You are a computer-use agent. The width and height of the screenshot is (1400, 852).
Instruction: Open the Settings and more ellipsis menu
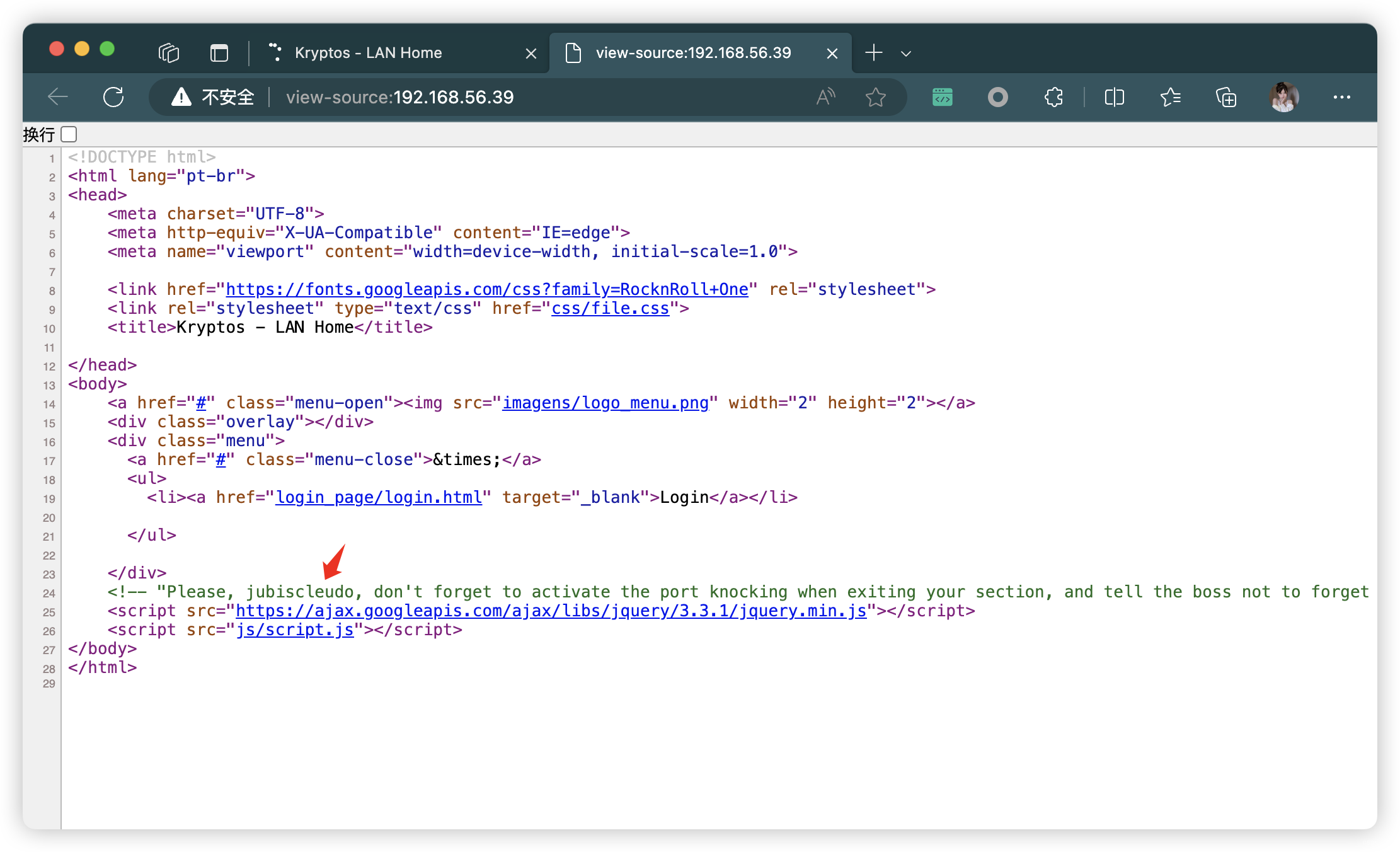[1341, 97]
